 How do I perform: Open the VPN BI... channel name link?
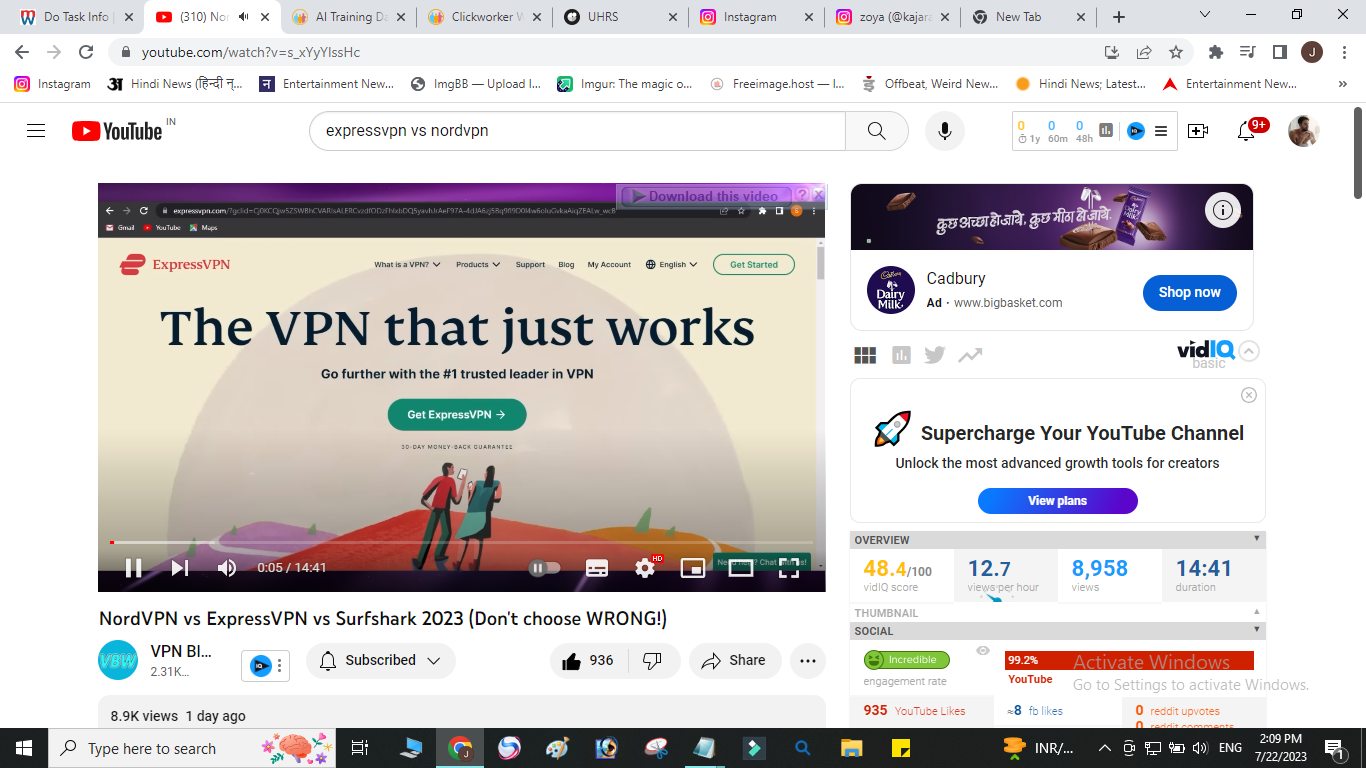click(x=181, y=651)
